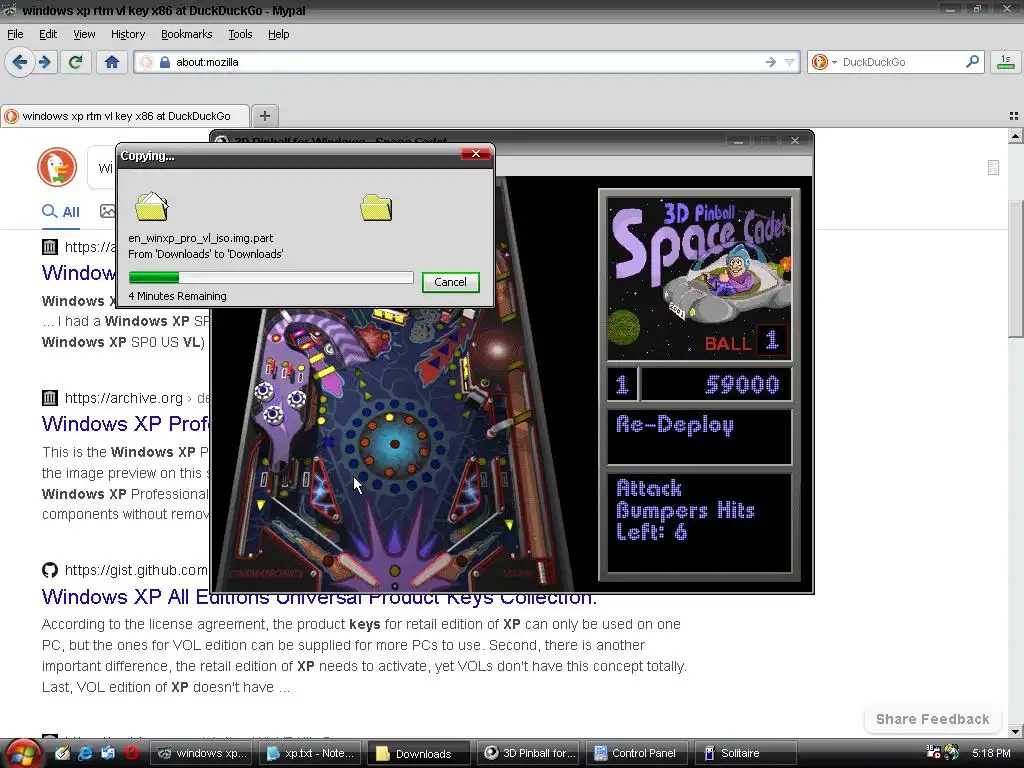Launch Internet Explorer from quick launch
Viewport: 1024px width, 768px height.
pyautogui.click(x=85, y=753)
